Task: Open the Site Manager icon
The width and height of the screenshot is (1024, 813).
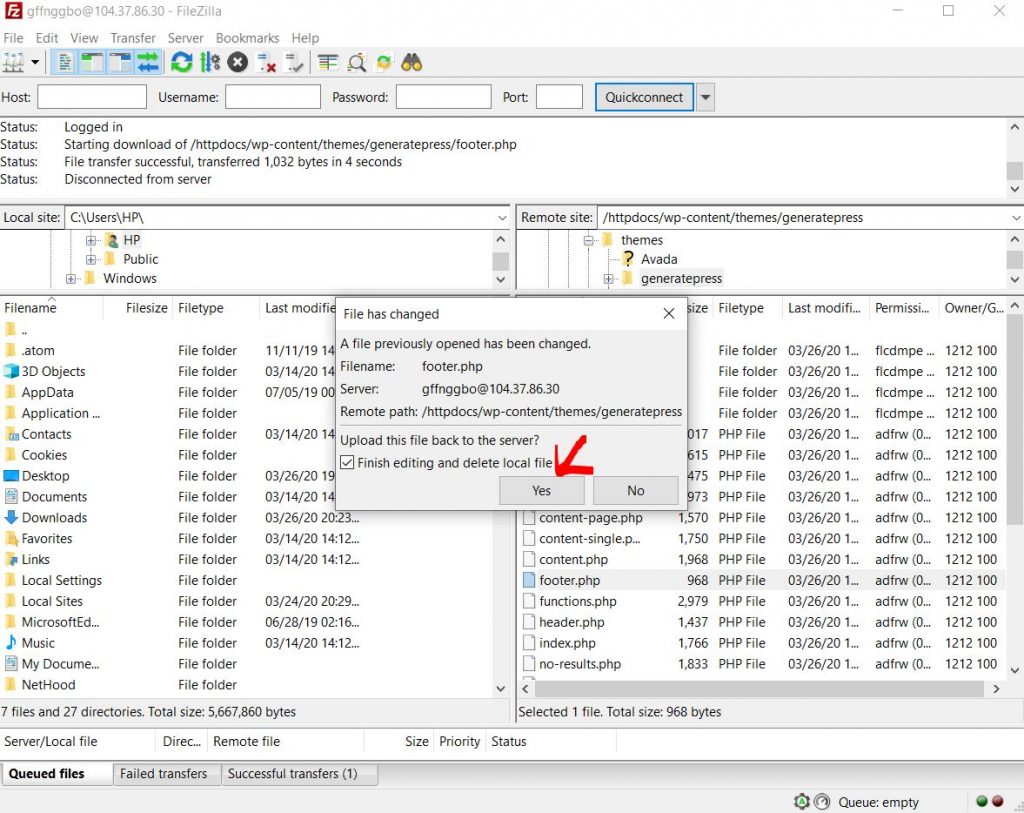Action: pos(13,63)
